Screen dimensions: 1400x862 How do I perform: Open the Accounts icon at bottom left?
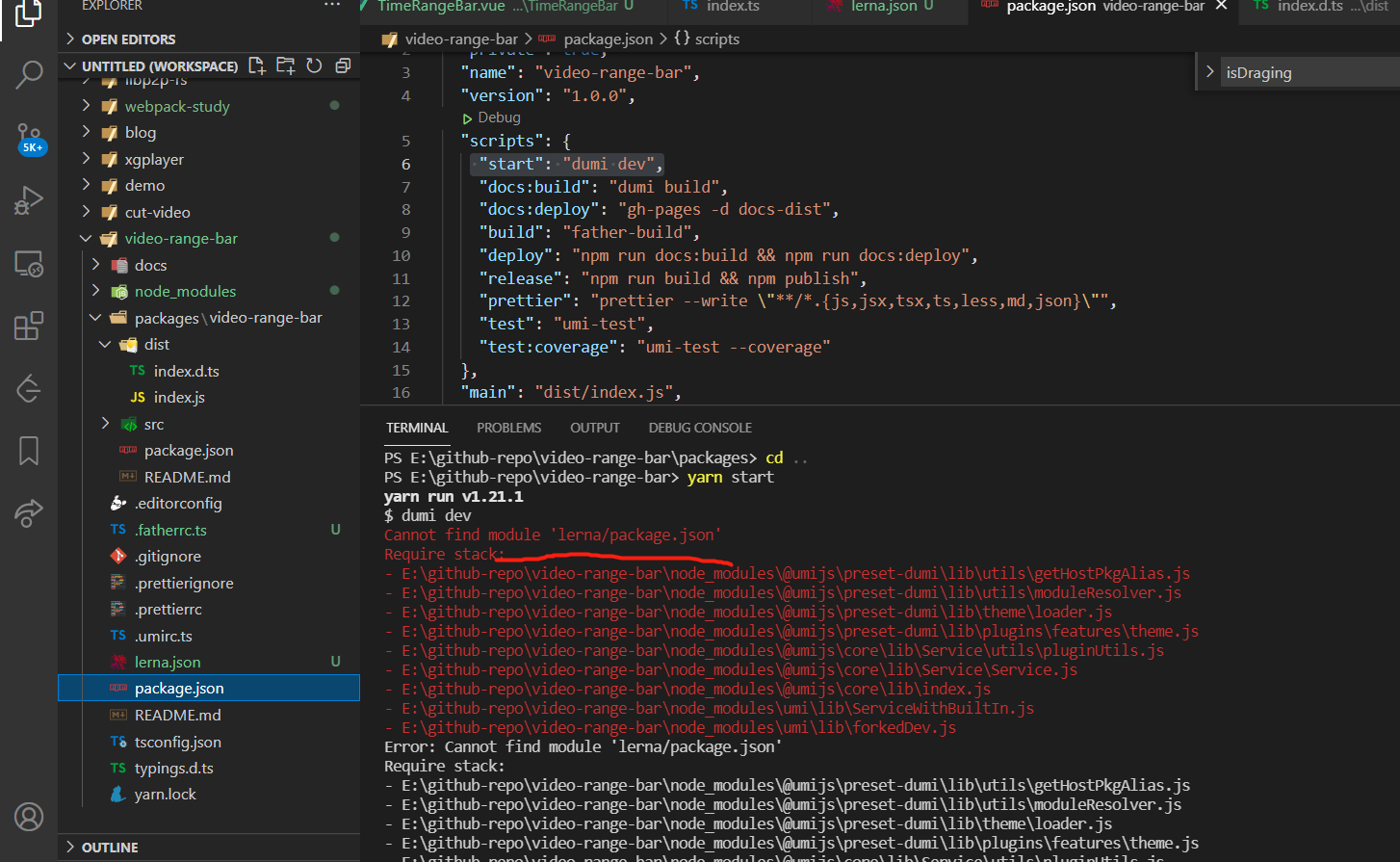point(28,816)
